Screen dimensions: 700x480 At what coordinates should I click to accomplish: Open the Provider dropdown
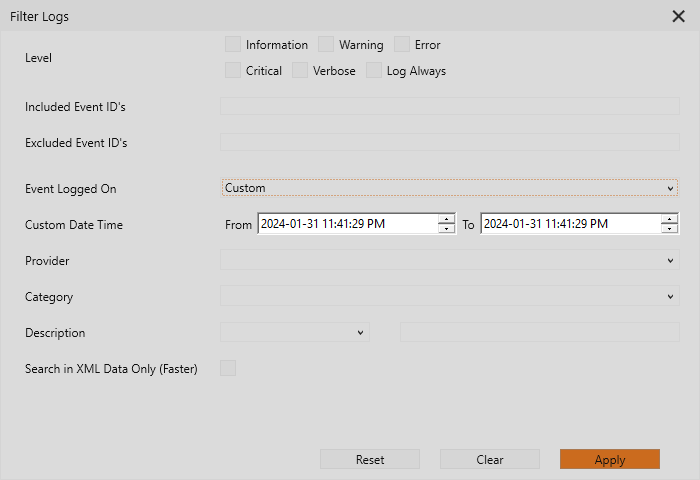[x=450, y=260]
